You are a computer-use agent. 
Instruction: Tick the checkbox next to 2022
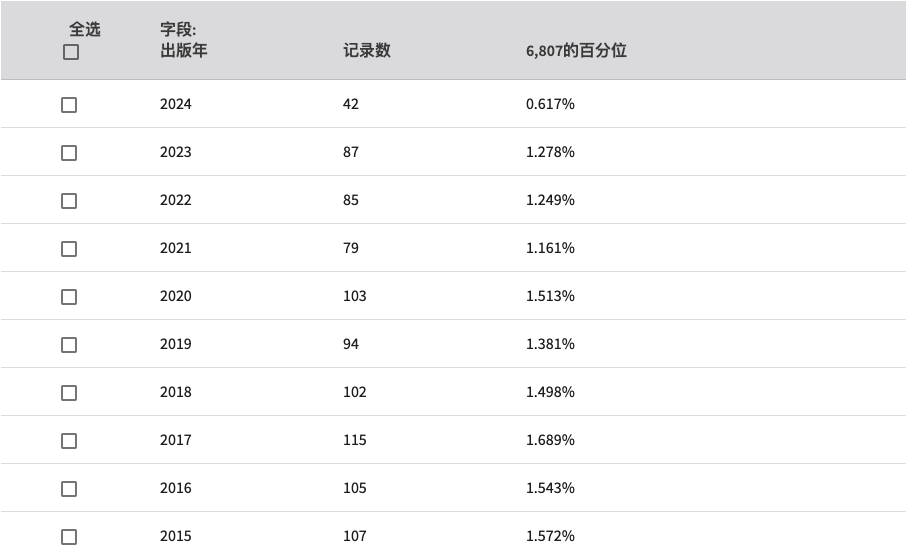(x=69, y=201)
